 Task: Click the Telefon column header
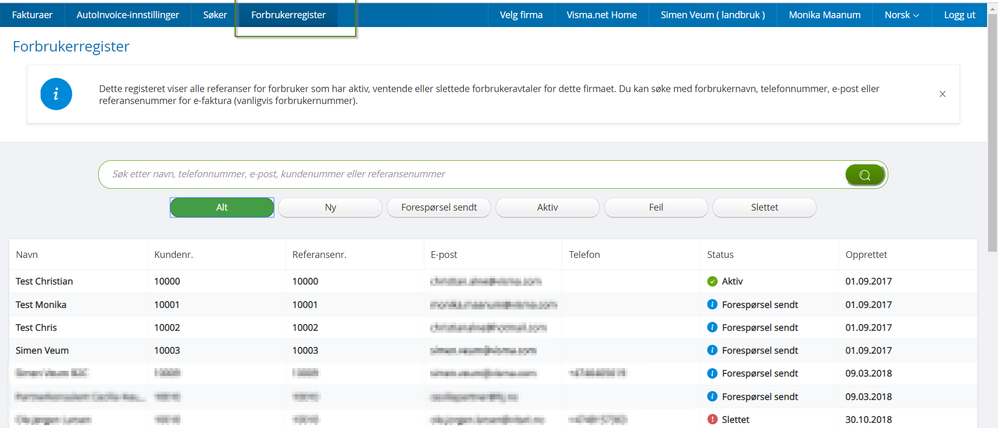pos(584,255)
